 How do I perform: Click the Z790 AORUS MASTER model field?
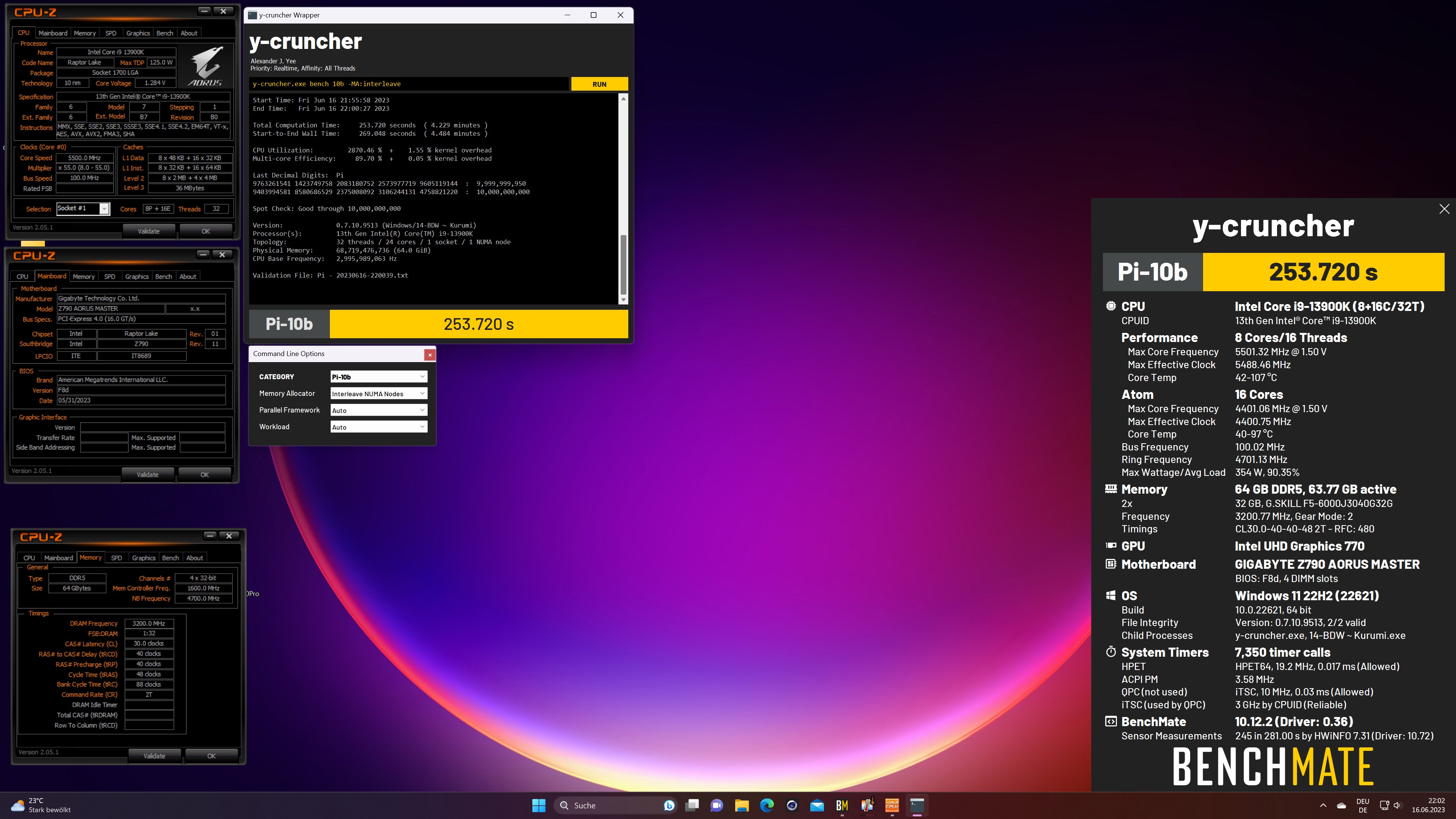(111, 309)
